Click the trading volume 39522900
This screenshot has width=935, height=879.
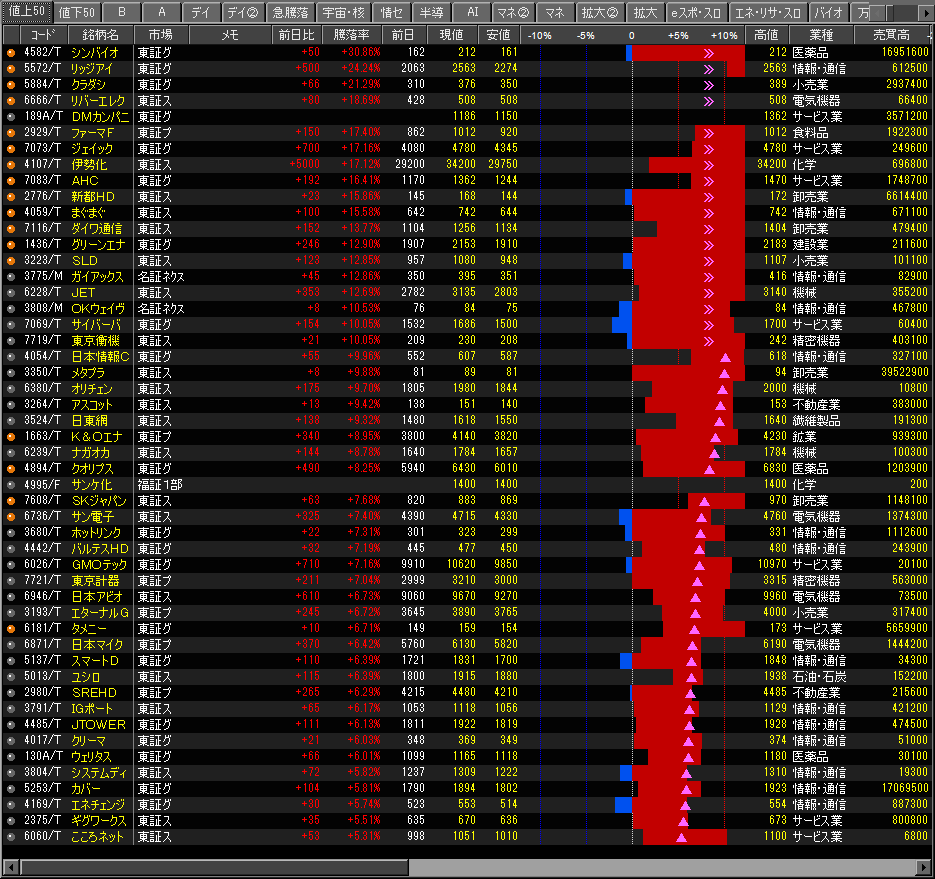pyautogui.click(x=905, y=372)
